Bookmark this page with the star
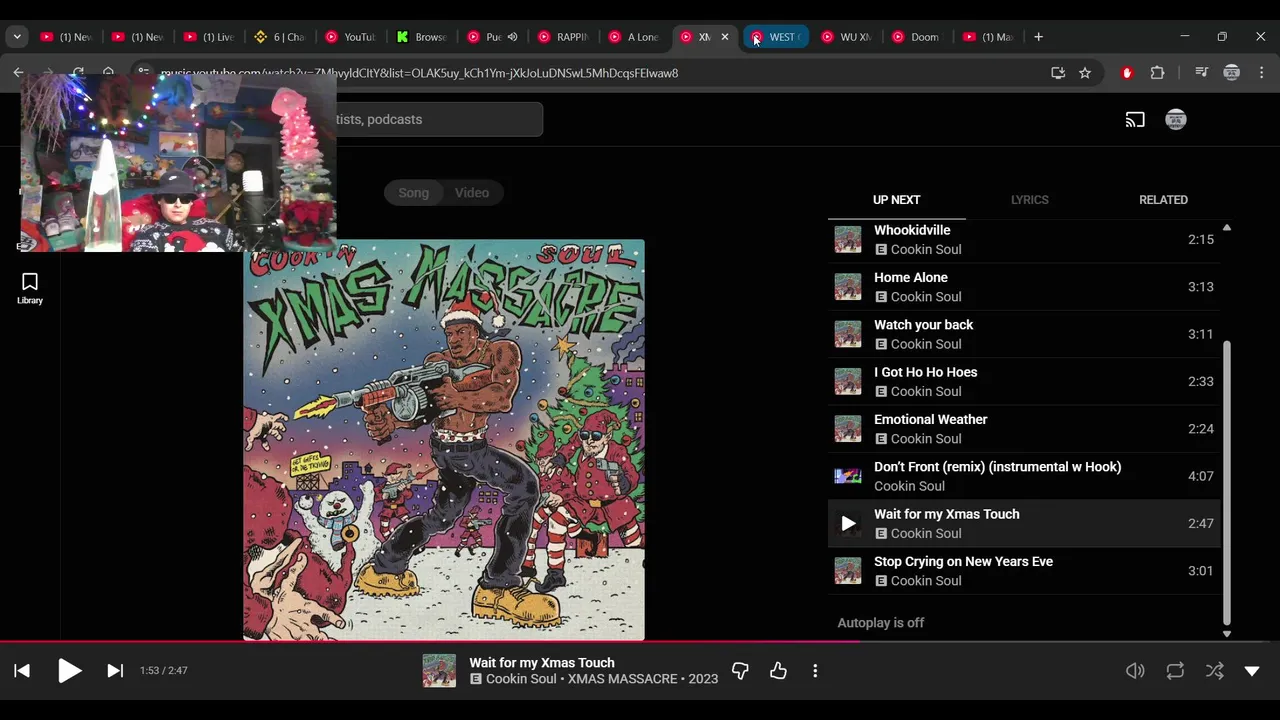 coord(1085,73)
